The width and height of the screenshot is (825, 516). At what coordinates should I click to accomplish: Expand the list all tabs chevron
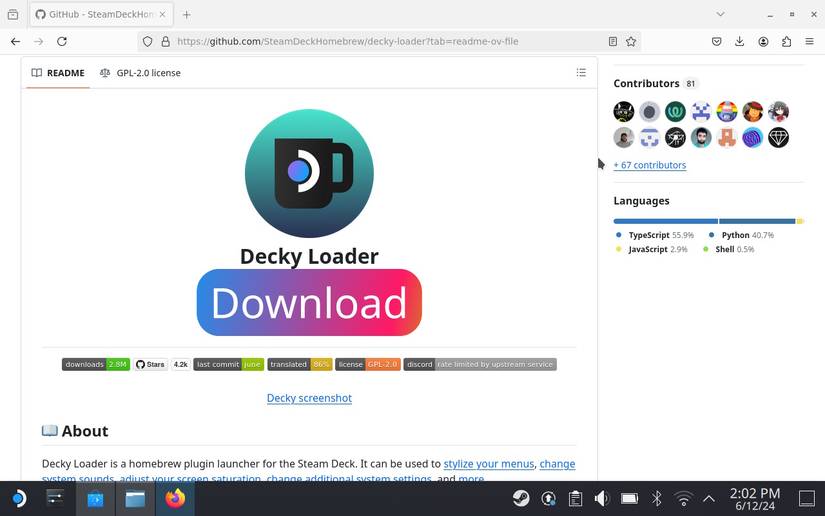click(x=720, y=14)
